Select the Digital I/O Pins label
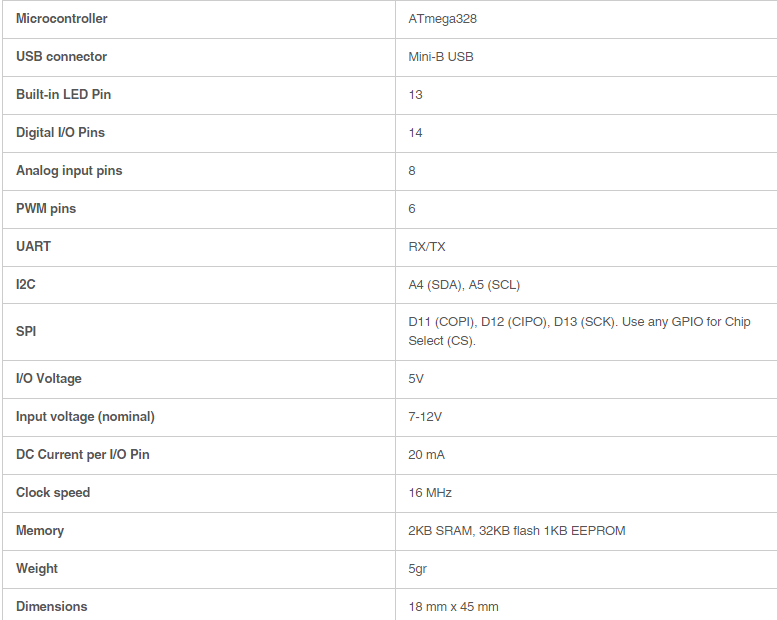 coord(60,133)
